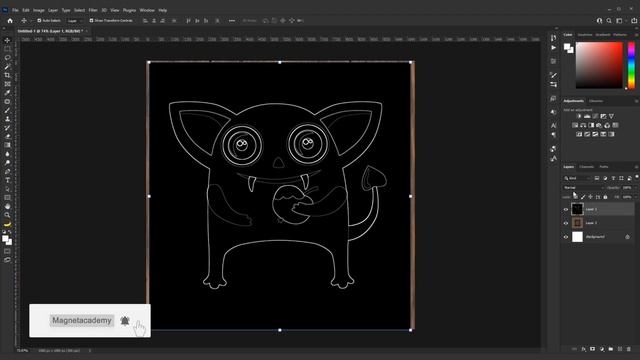Click the notification bell beside Magnetacademy
Image resolution: width=640 pixels, height=360 pixels.
[125, 320]
